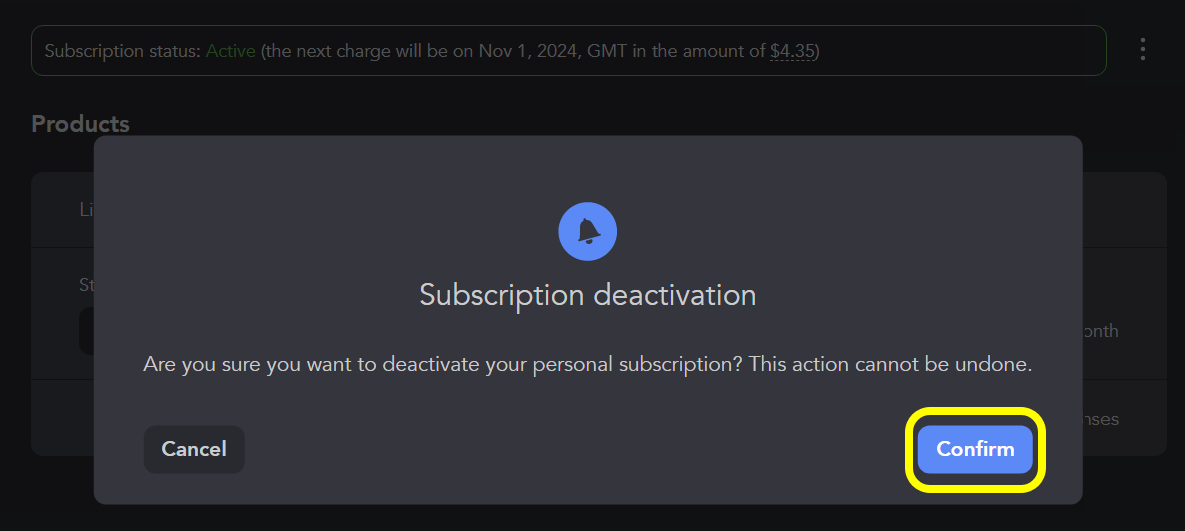1185x531 pixels.
Task: Click the partially hidden 'Li' column label
Action: click(x=86, y=209)
